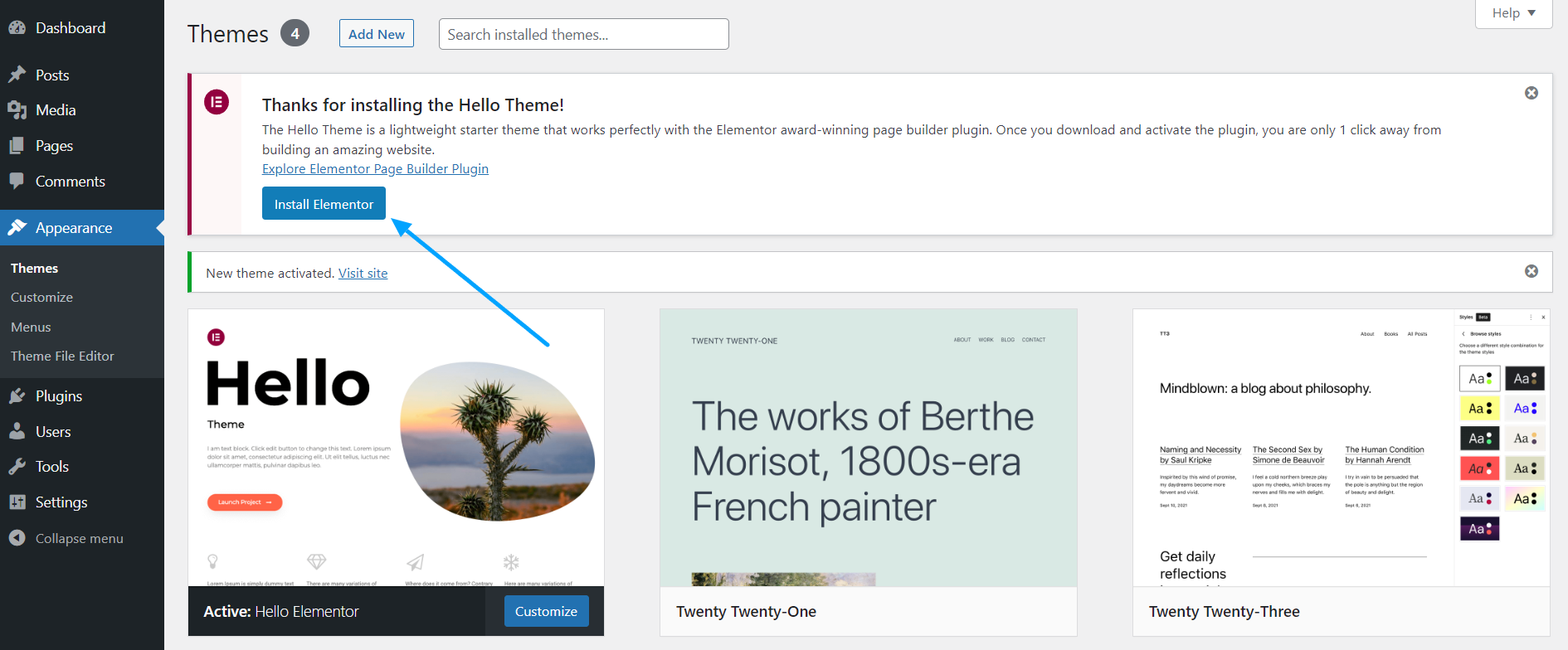The image size is (1568, 650).
Task: Click the Users person icon
Action: pyautogui.click(x=17, y=431)
